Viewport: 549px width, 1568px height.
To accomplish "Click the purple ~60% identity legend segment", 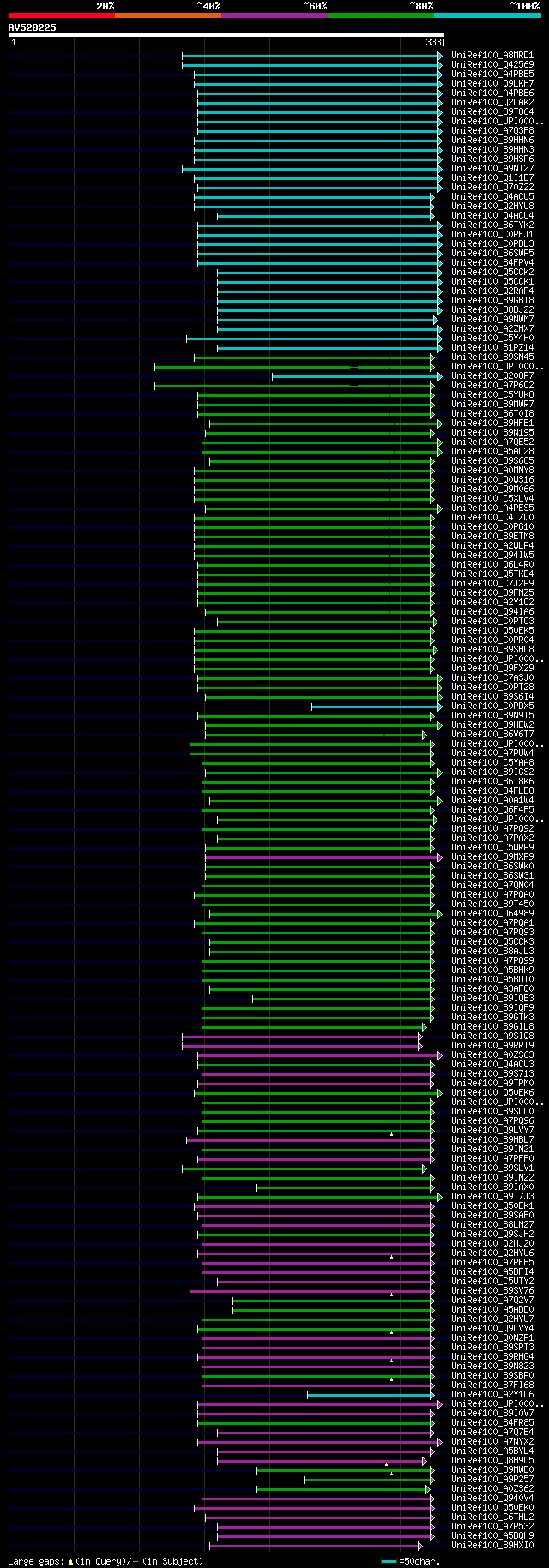I will click(x=274, y=15).
